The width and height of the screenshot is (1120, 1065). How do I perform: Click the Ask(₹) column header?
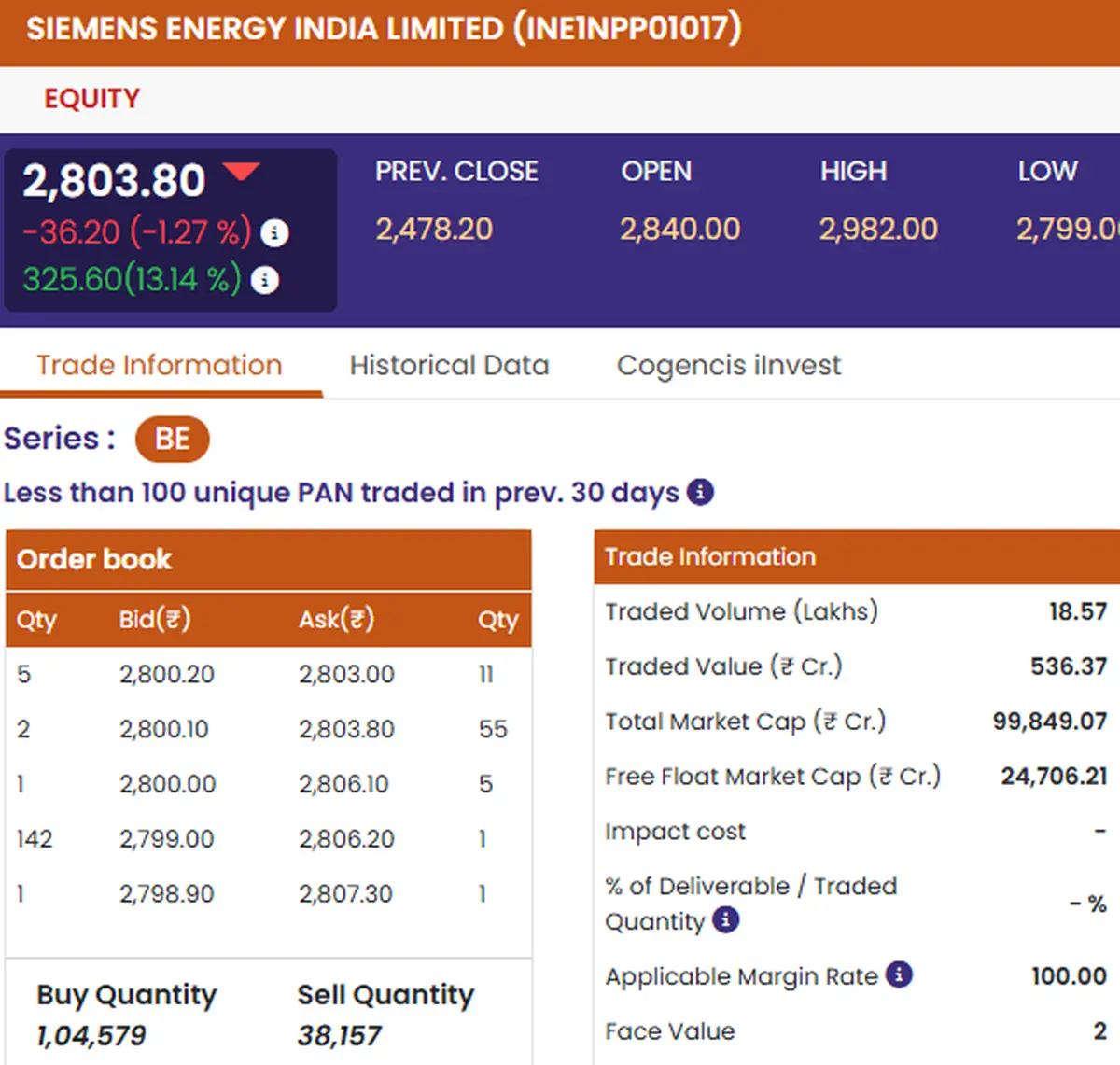click(336, 620)
